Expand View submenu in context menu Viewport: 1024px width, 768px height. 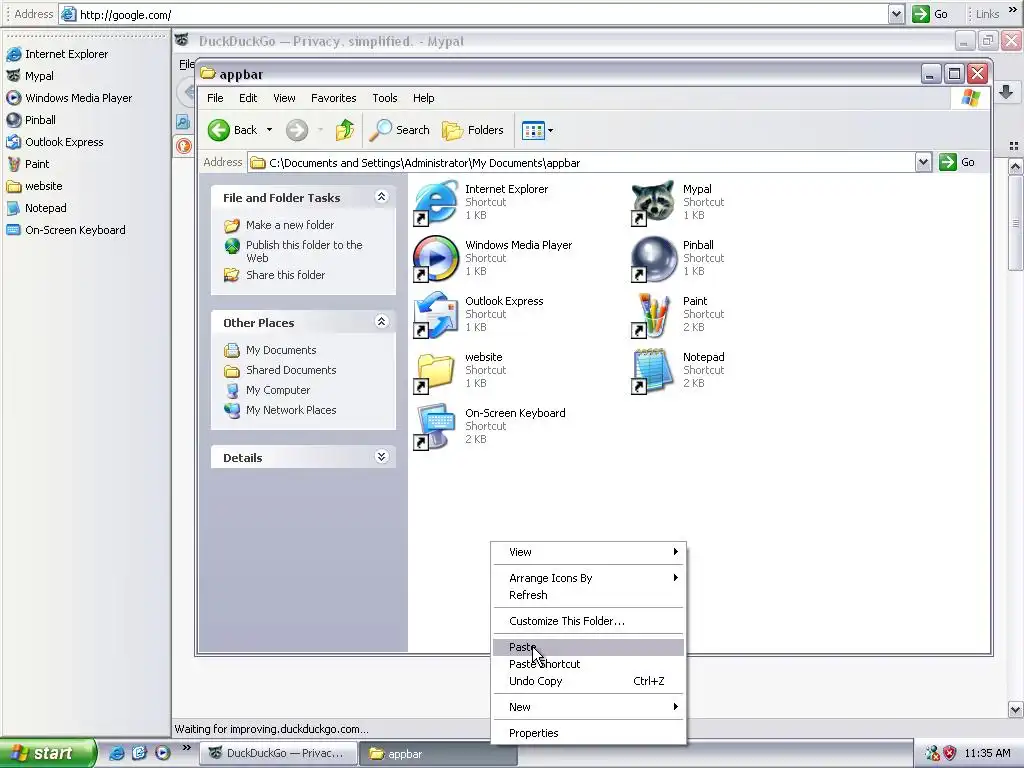(589, 552)
